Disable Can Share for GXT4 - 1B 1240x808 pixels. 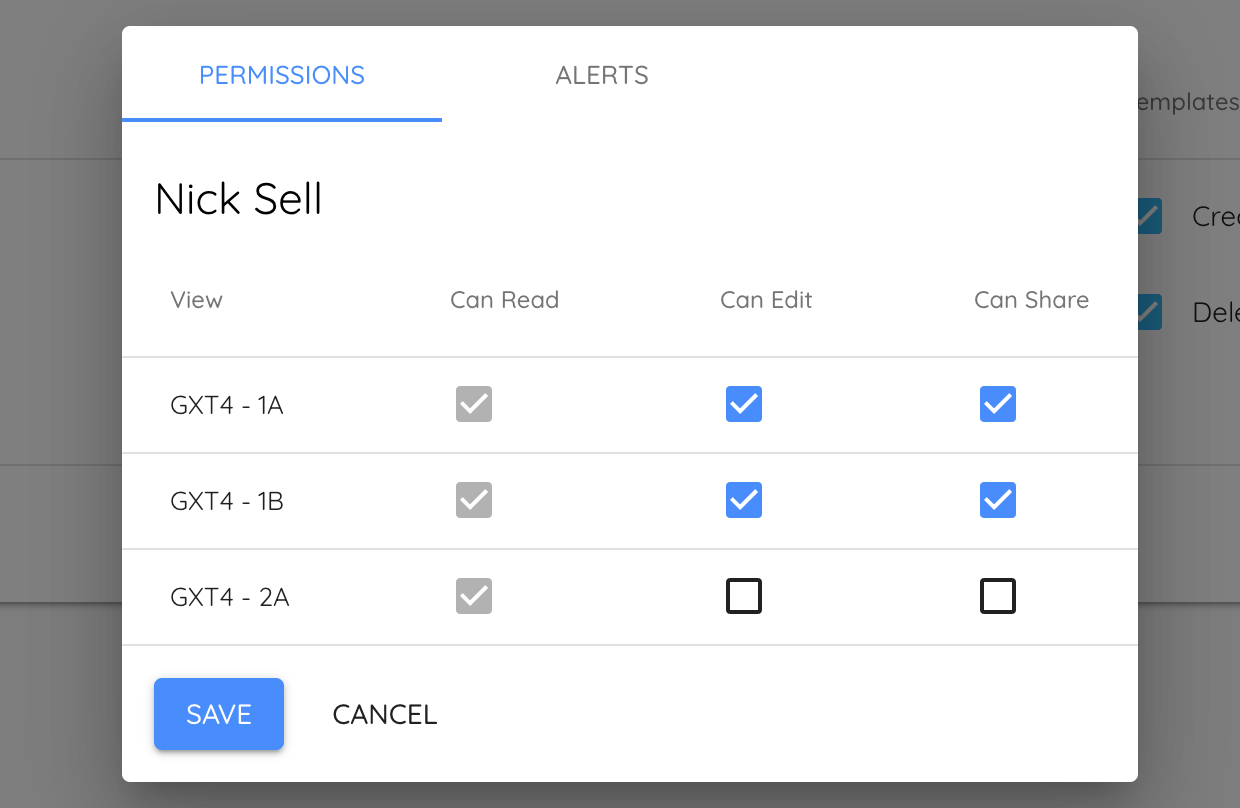tap(997, 500)
